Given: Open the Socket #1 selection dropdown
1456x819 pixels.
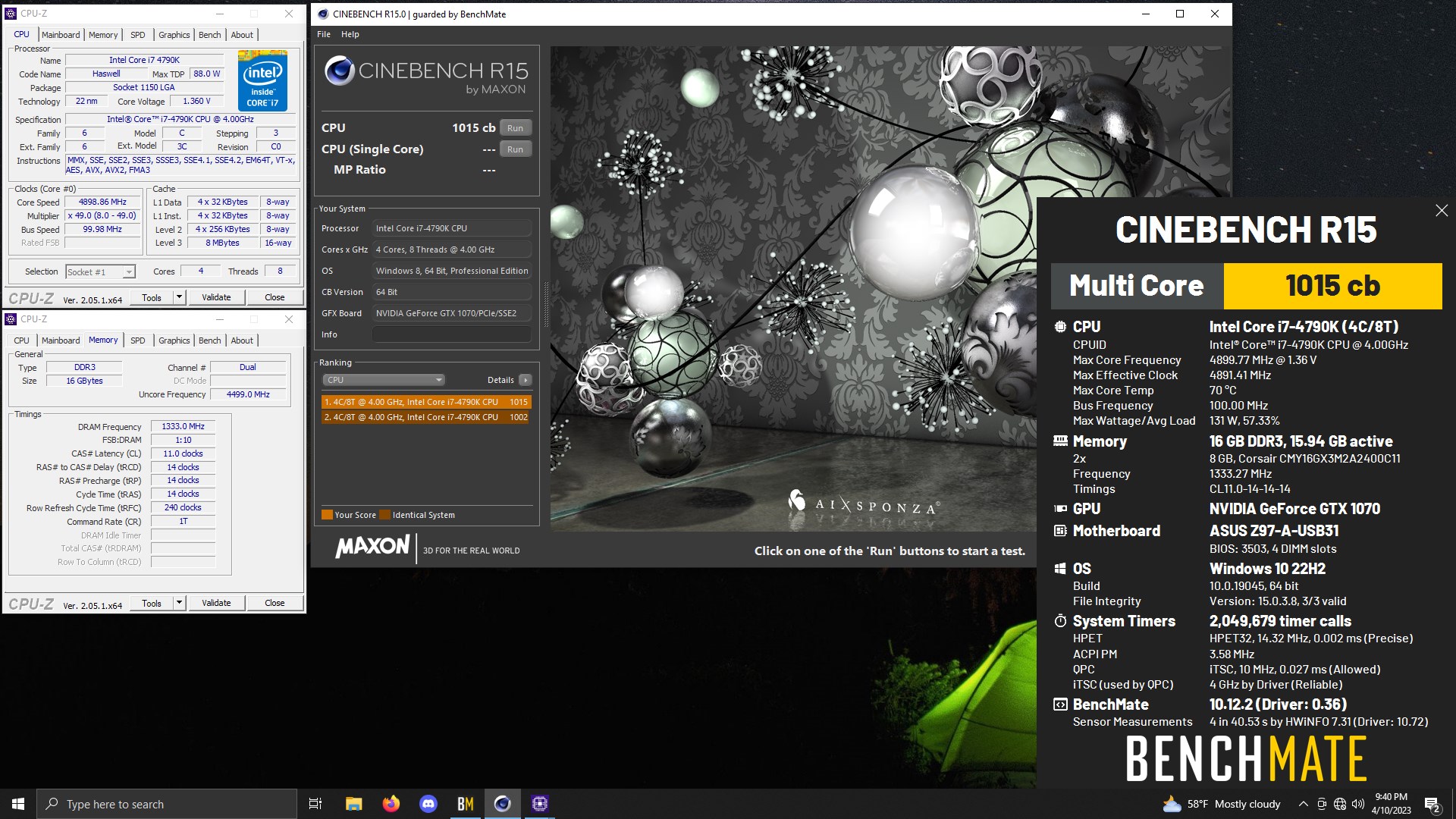Looking at the screenshot, I should [100, 271].
